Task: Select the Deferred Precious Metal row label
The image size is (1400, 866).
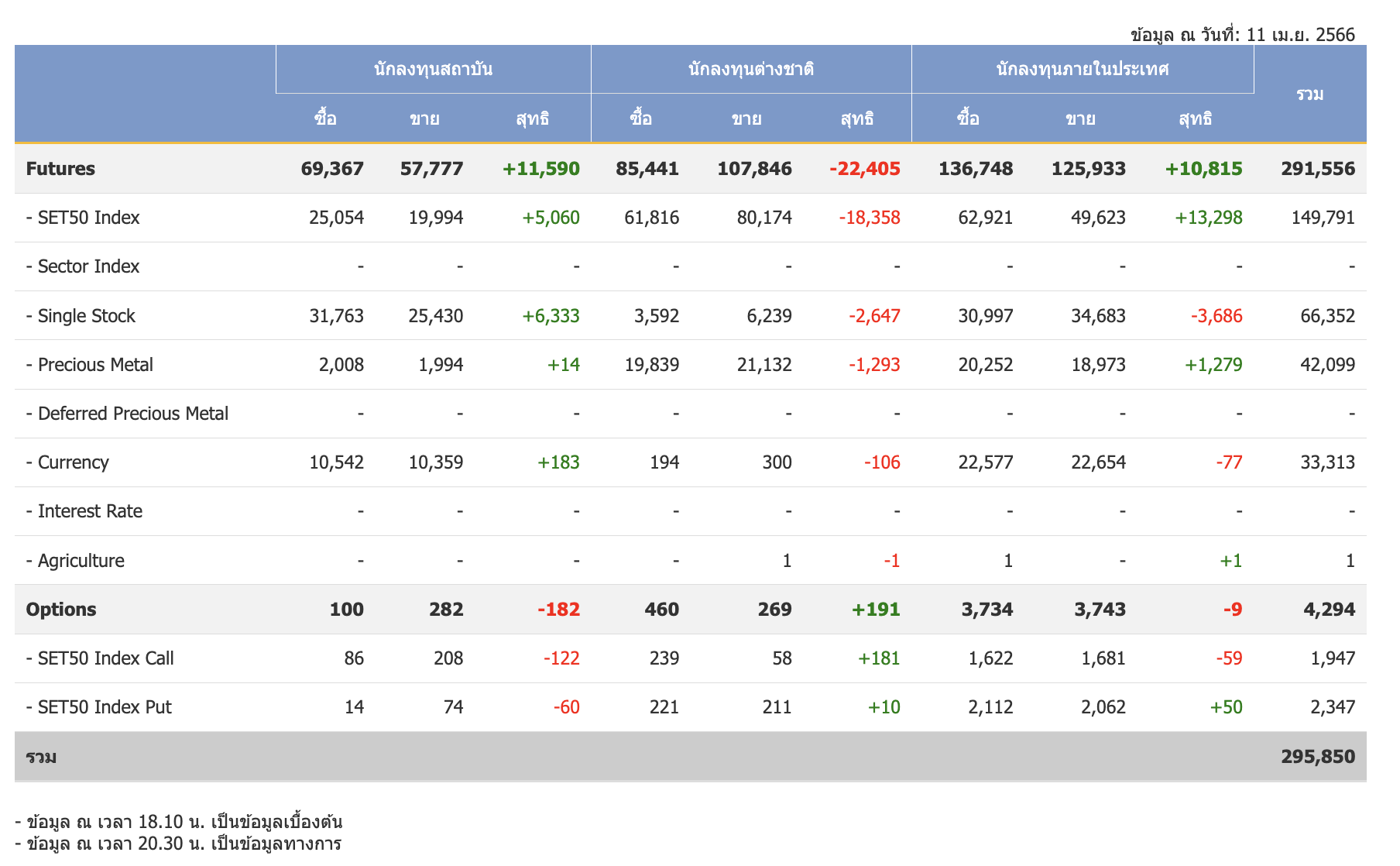Action: point(127,414)
